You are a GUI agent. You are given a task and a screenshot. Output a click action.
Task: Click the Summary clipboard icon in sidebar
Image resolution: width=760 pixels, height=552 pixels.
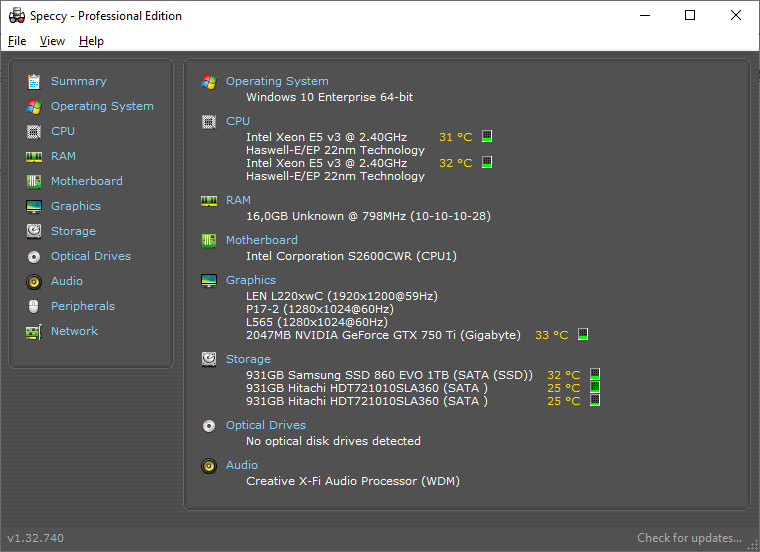tap(33, 81)
